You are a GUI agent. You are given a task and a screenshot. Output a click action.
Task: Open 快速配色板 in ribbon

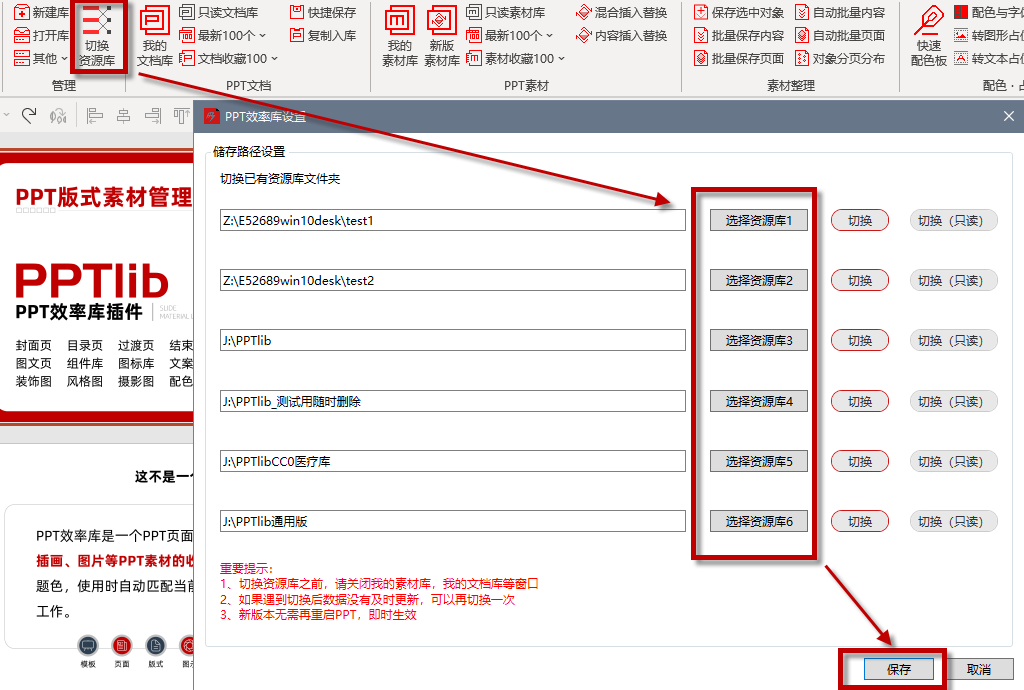929,35
